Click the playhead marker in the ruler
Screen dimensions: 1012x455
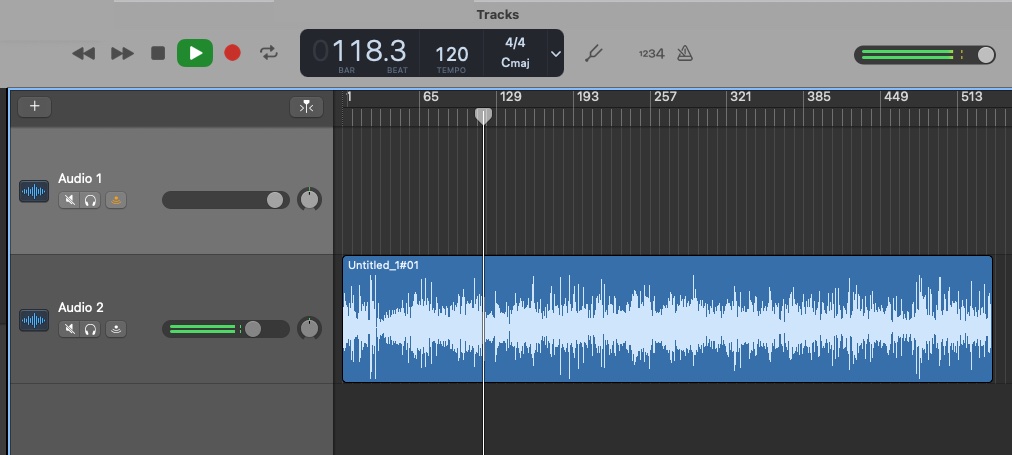point(483,116)
